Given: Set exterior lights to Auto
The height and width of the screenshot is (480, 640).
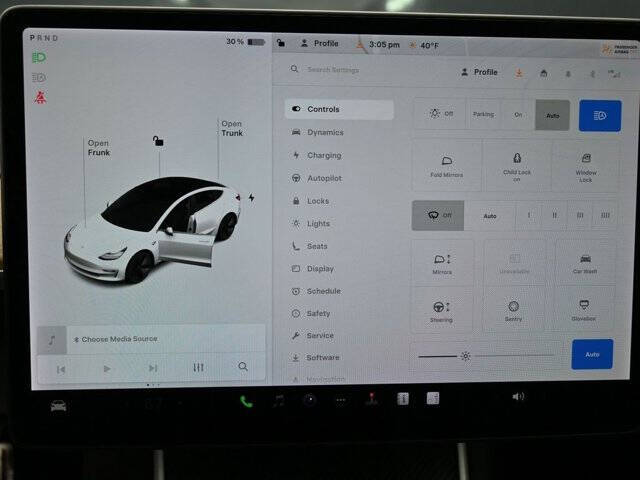Looking at the screenshot, I should tap(552, 116).
